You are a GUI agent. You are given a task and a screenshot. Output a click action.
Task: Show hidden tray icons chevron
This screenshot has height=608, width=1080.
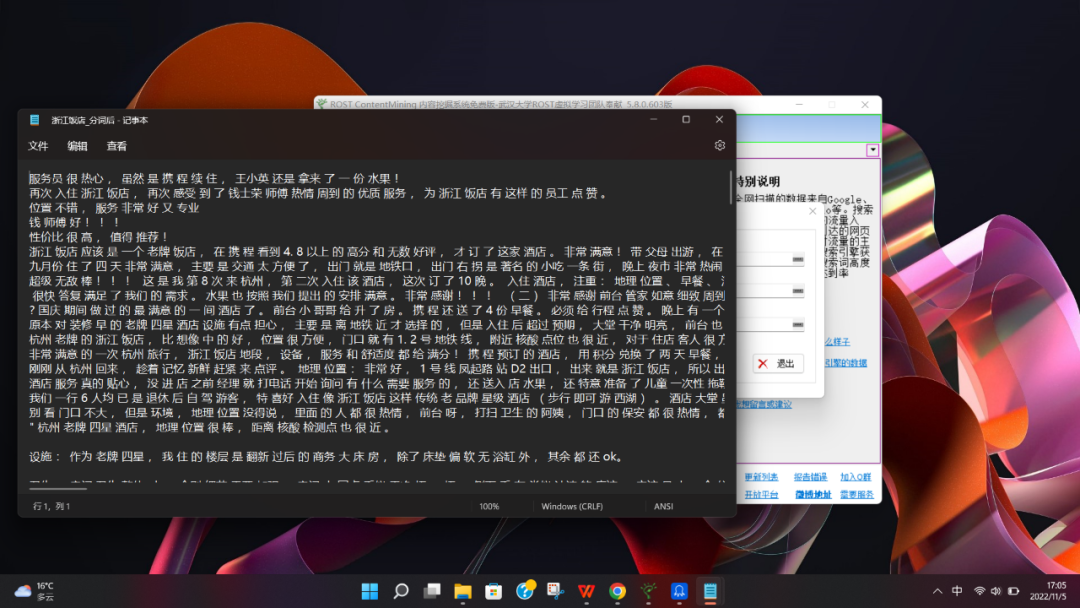point(937,591)
